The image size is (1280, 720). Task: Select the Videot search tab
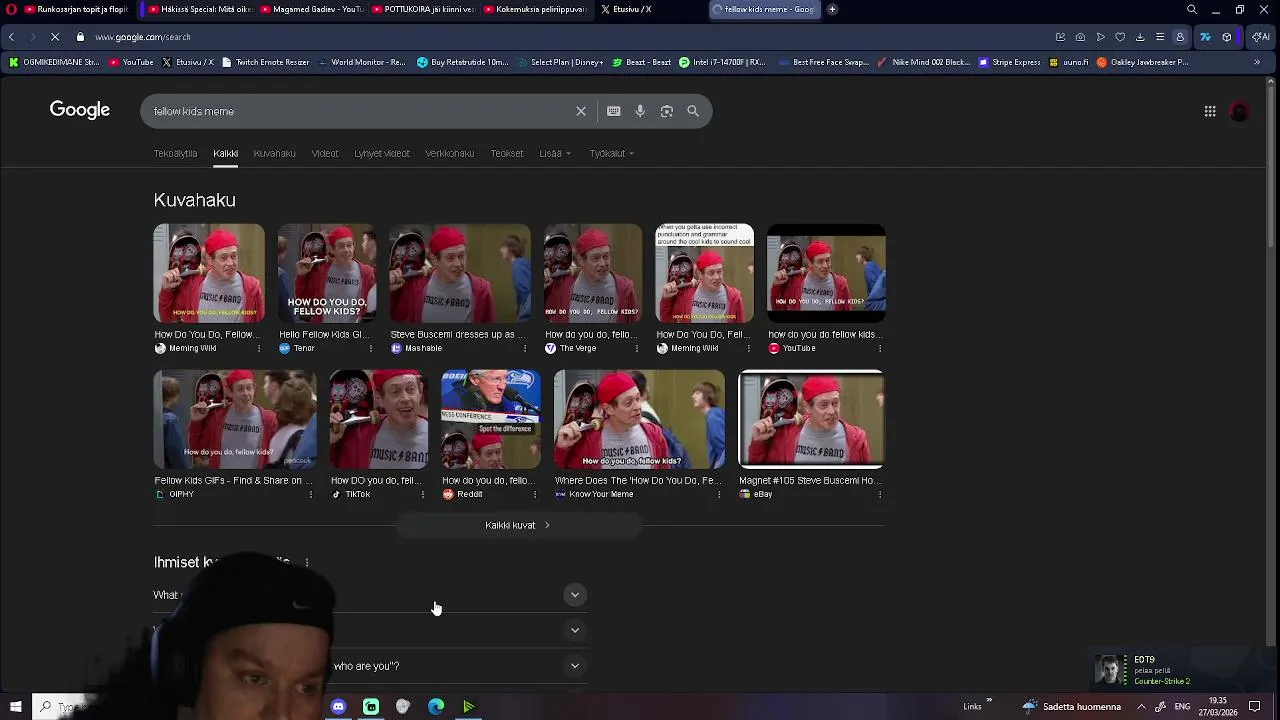click(325, 153)
